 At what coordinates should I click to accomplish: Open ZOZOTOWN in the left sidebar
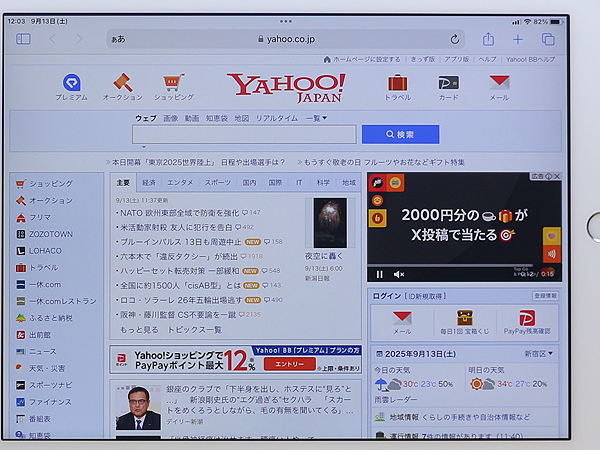(x=51, y=234)
